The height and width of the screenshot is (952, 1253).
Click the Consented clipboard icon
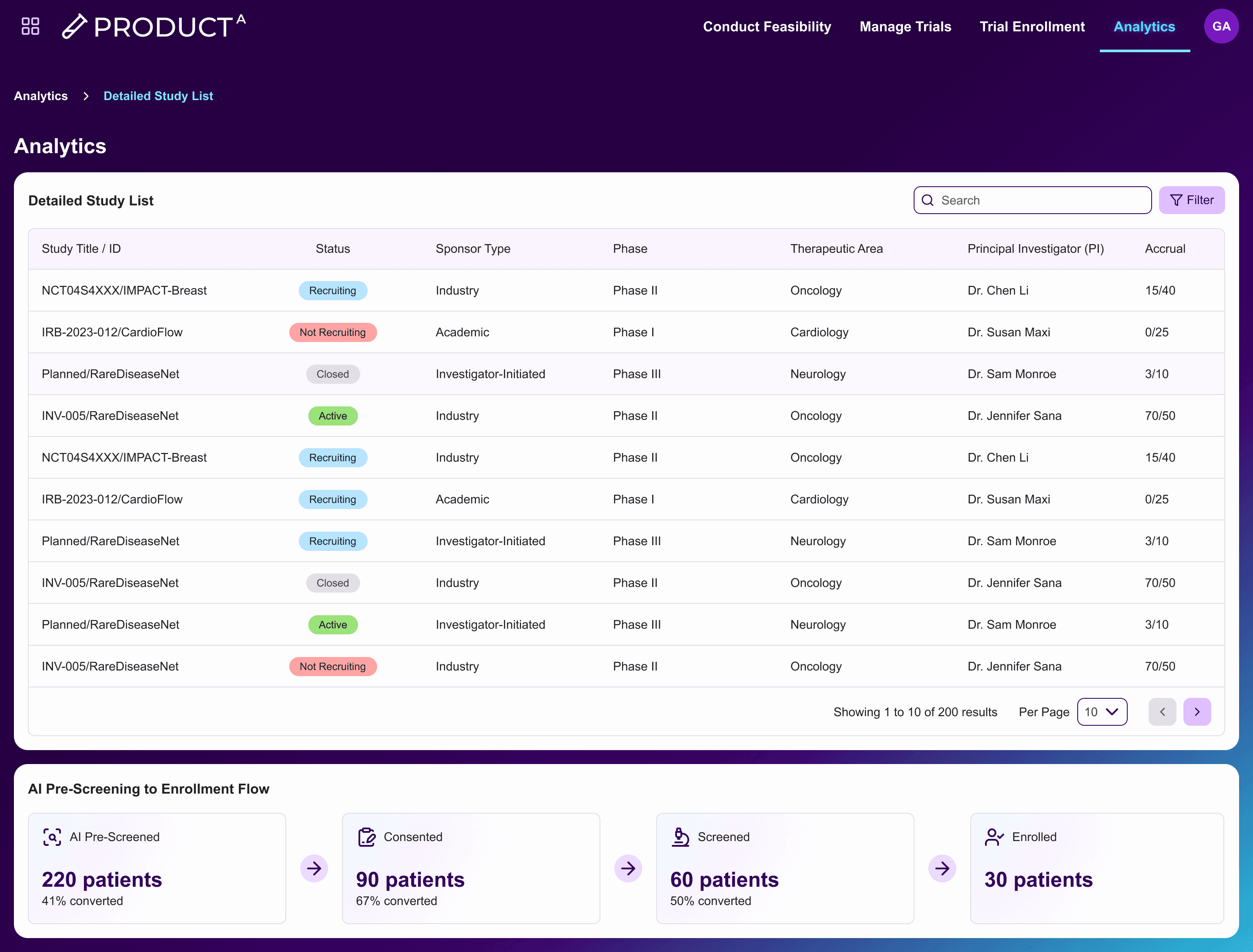pos(366,836)
